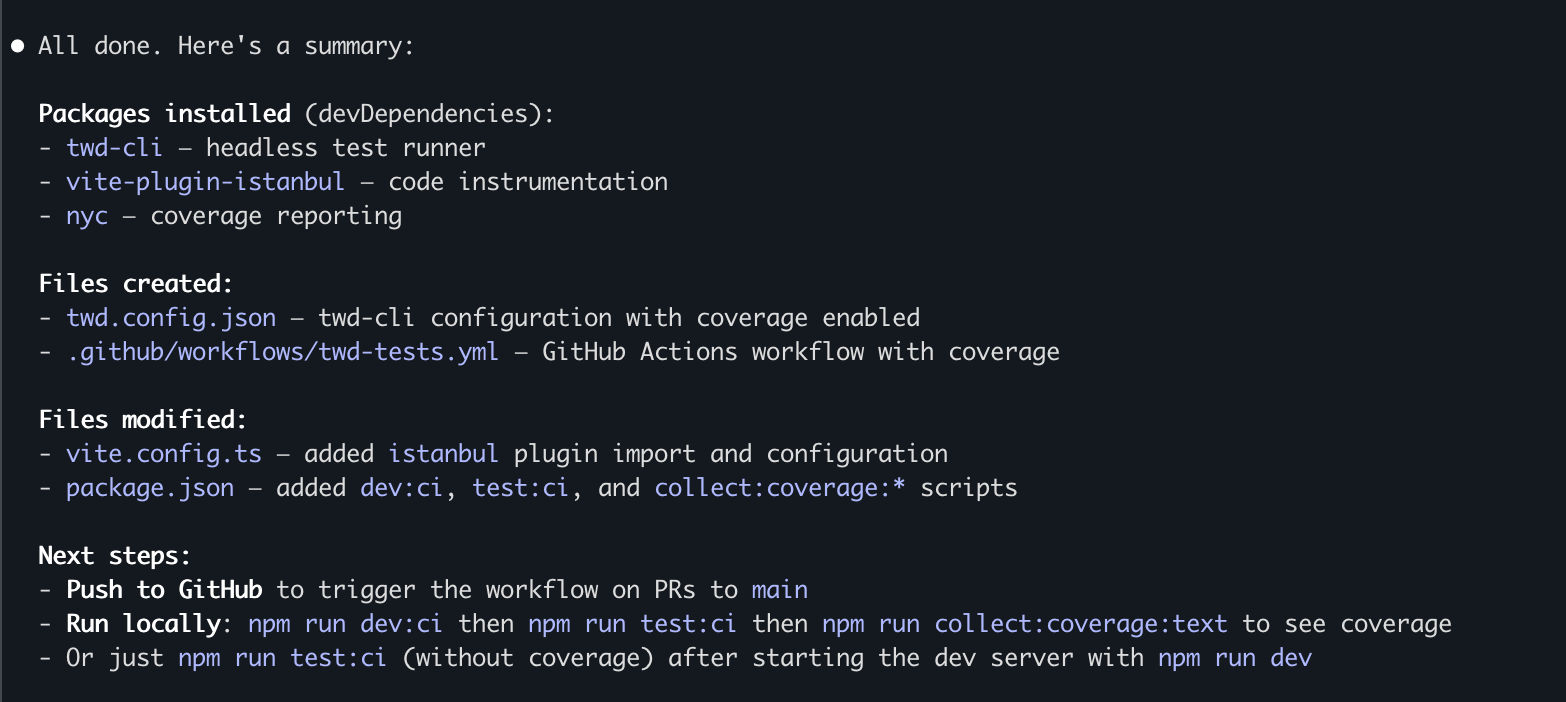
Task: Click the twd-cli package name
Action: [x=114, y=148]
